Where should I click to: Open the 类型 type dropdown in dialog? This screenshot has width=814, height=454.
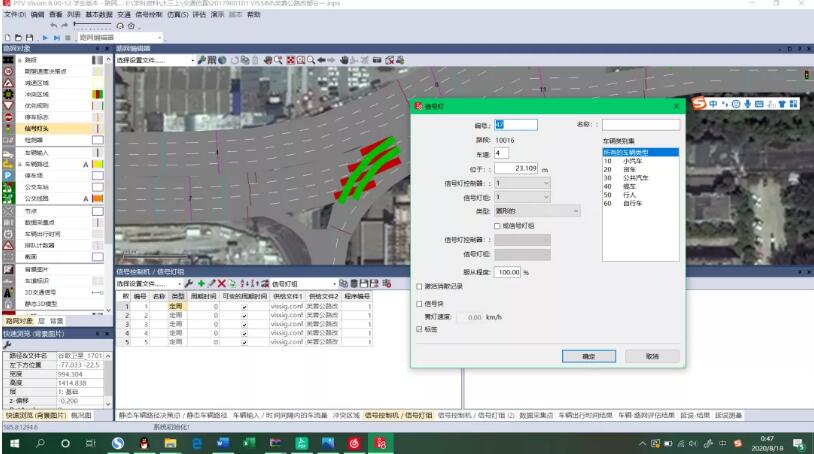point(537,211)
